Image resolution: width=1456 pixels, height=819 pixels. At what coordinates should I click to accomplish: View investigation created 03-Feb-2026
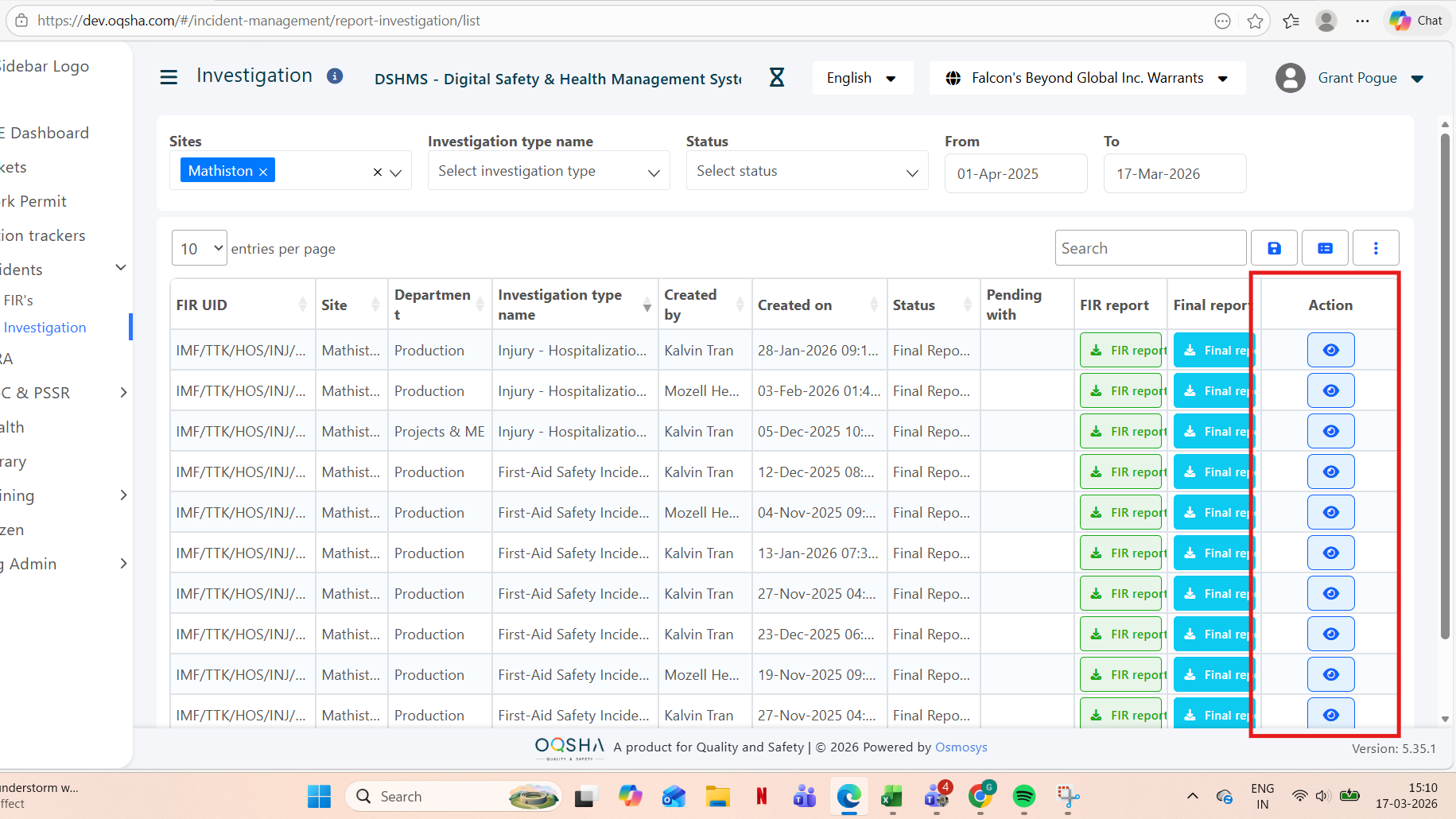pyautogui.click(x=1330, y=390)
